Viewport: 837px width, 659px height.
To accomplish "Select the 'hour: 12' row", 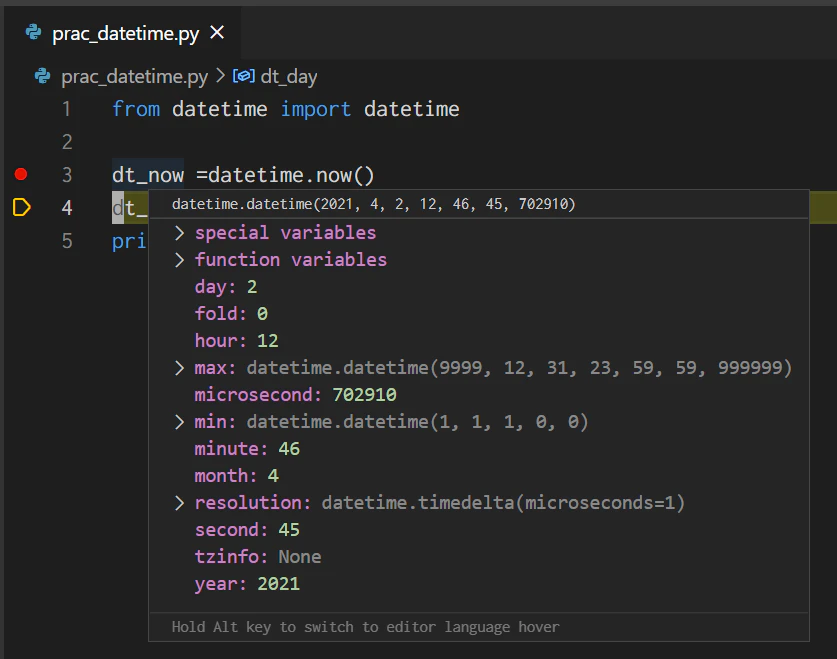I will 479,341.
